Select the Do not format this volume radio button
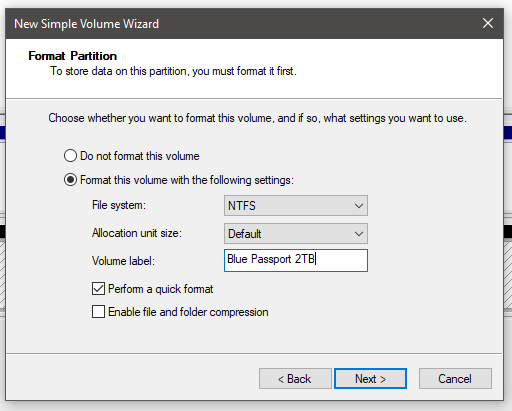This screenshot has height=411, width=512. tap(70, 156)
